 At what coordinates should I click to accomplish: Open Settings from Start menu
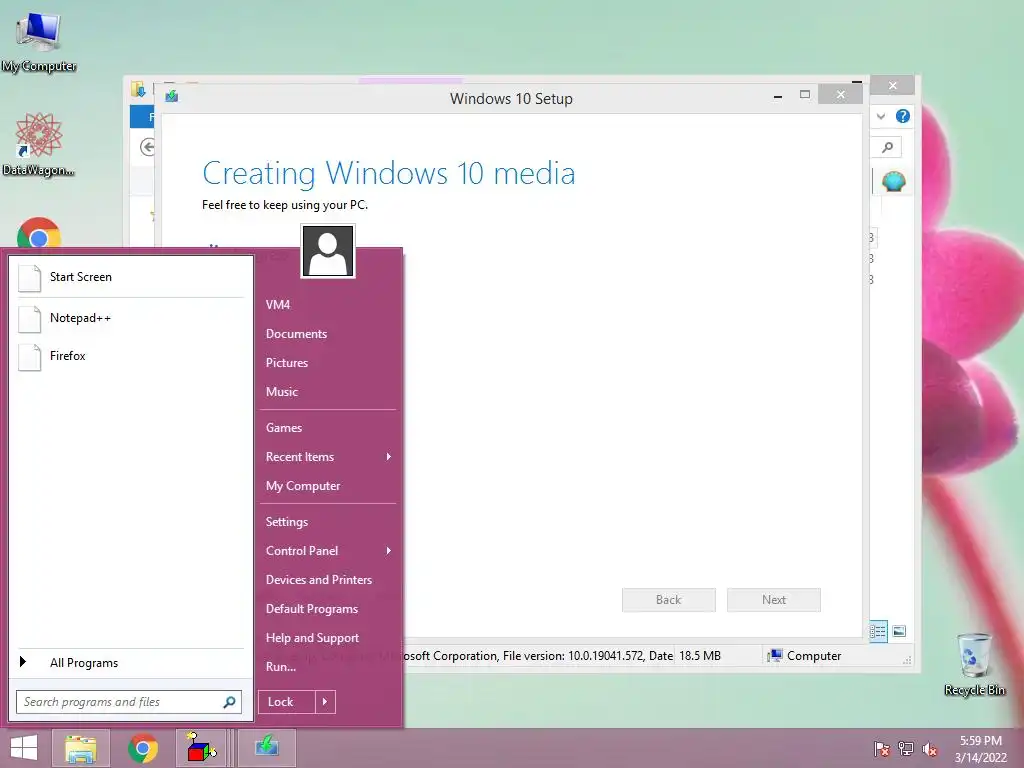[x=287, y=522]
